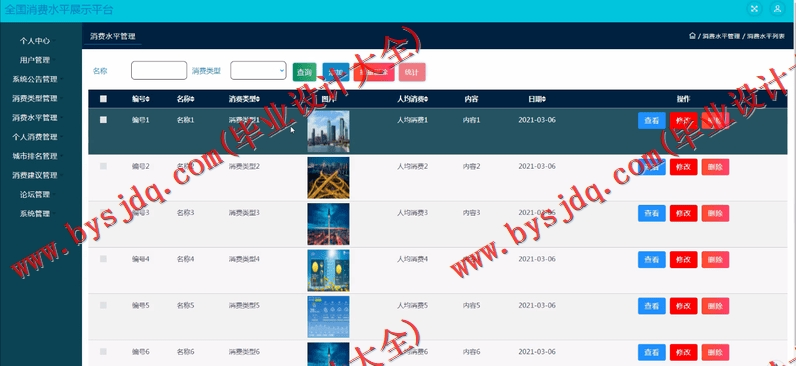
Task: Click 修改 for row 编号3
Action: (x=684, y=213)
